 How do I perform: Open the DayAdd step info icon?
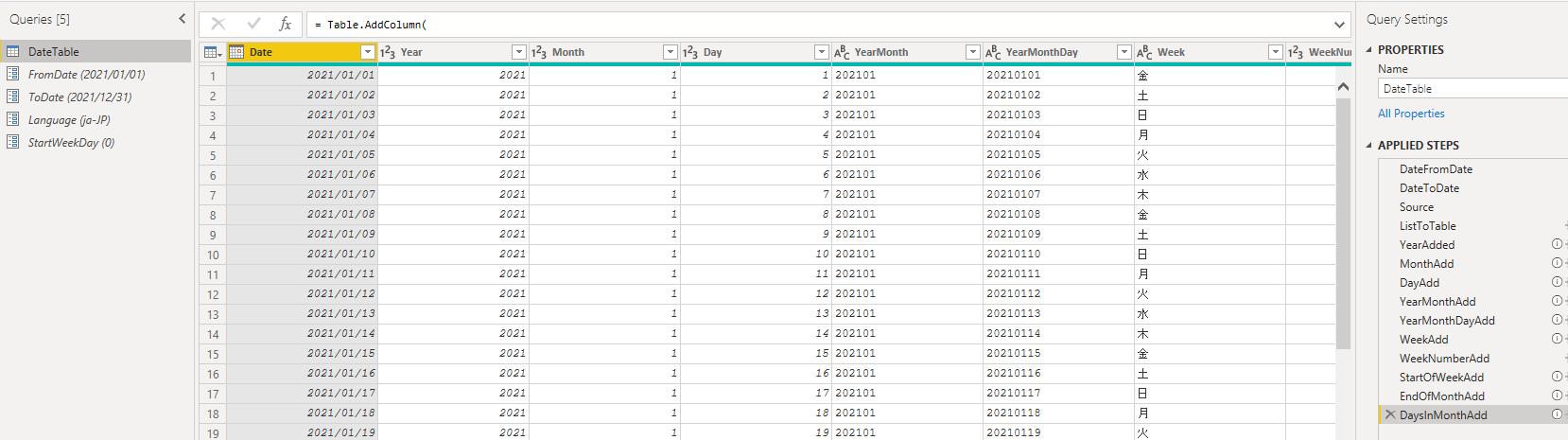pos(1557,282)
